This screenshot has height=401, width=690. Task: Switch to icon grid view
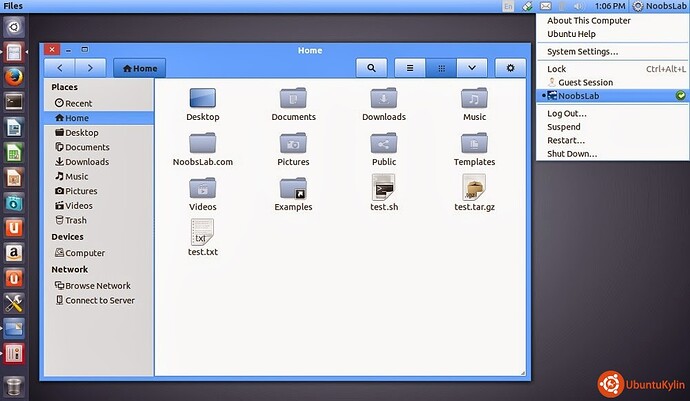tap(441, 68)
